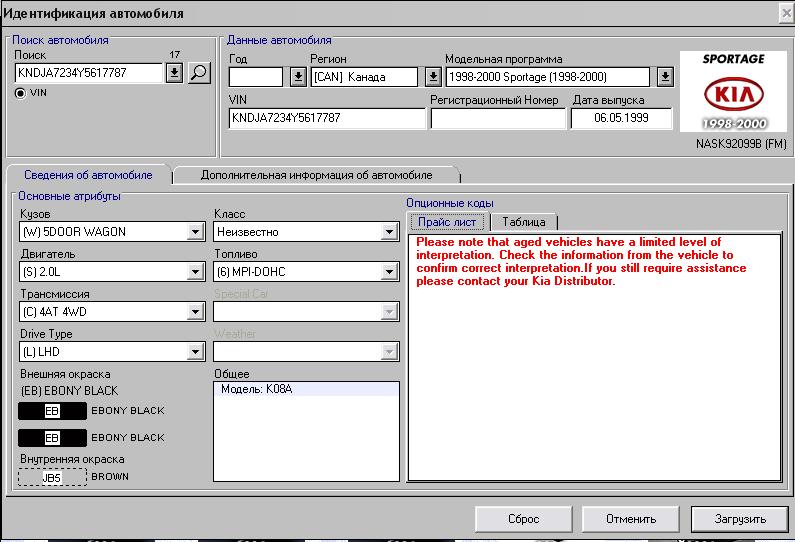Click the download arrow beside the search VIN field
The height and width of the screenshot is (542, 795).
tap(174, 73)
